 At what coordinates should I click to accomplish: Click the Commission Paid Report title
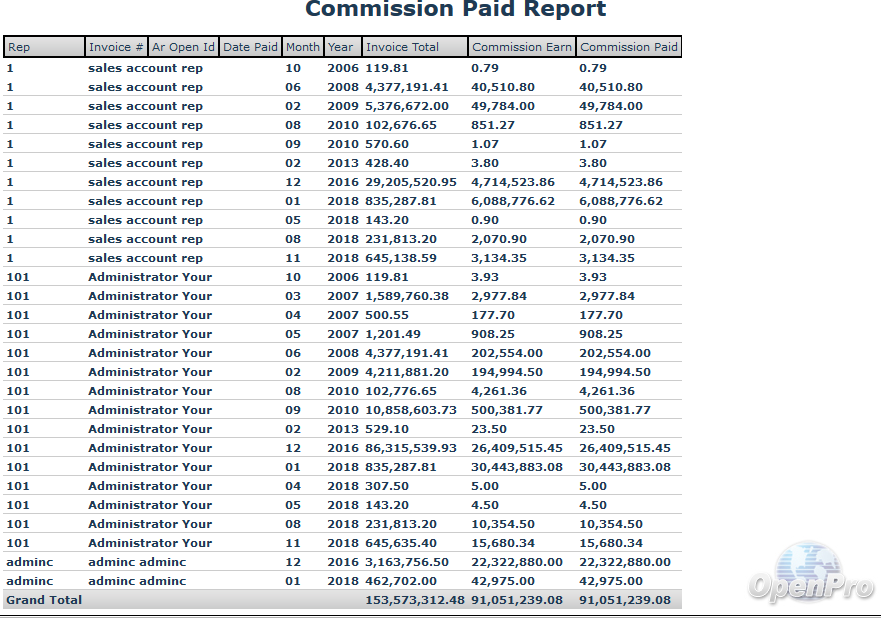(x=455, y=10)
